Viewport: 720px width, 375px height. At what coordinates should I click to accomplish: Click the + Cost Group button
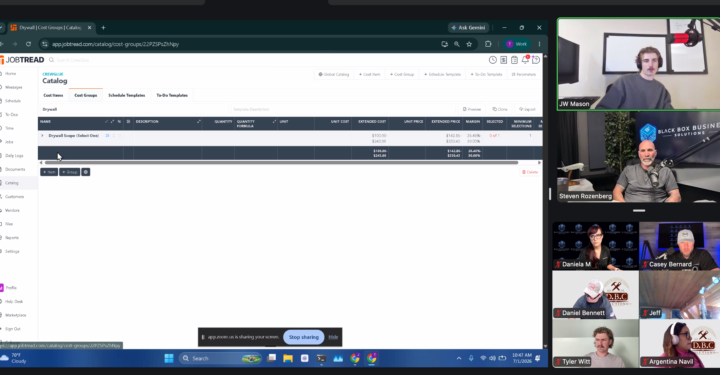(x=402, y=74)
